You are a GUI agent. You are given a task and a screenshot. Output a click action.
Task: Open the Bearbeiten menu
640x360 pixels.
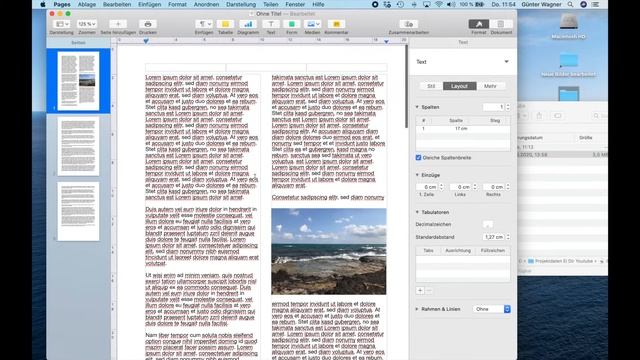click(x=117, y=4)
